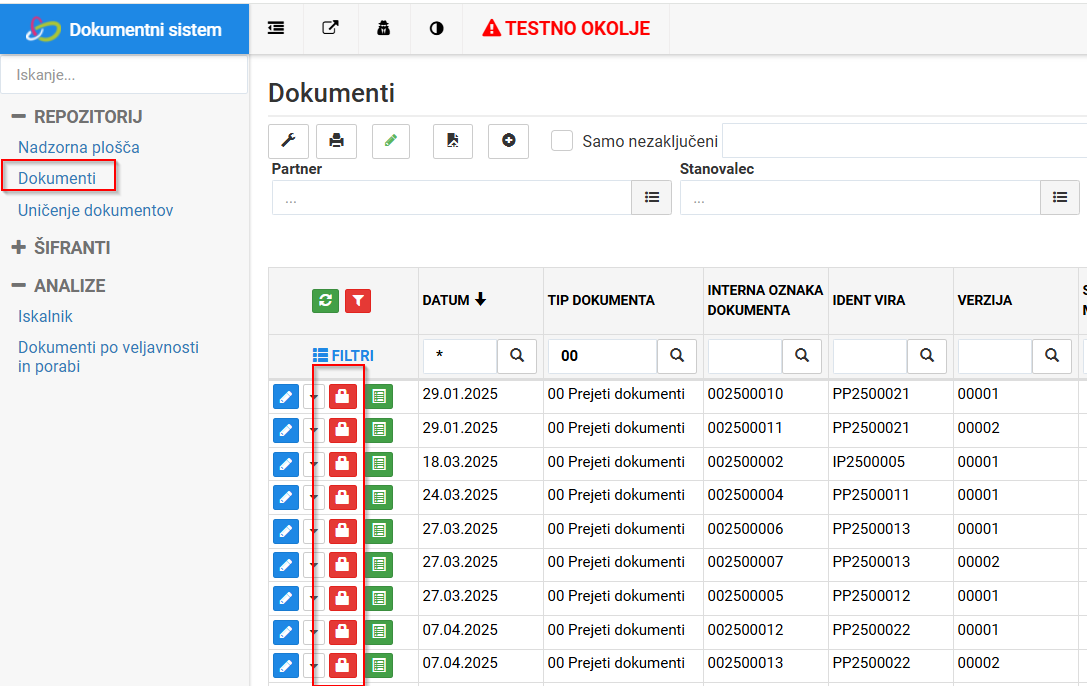Open green details icon for document 002500007

pyautogui.click(x=379, y=565)
